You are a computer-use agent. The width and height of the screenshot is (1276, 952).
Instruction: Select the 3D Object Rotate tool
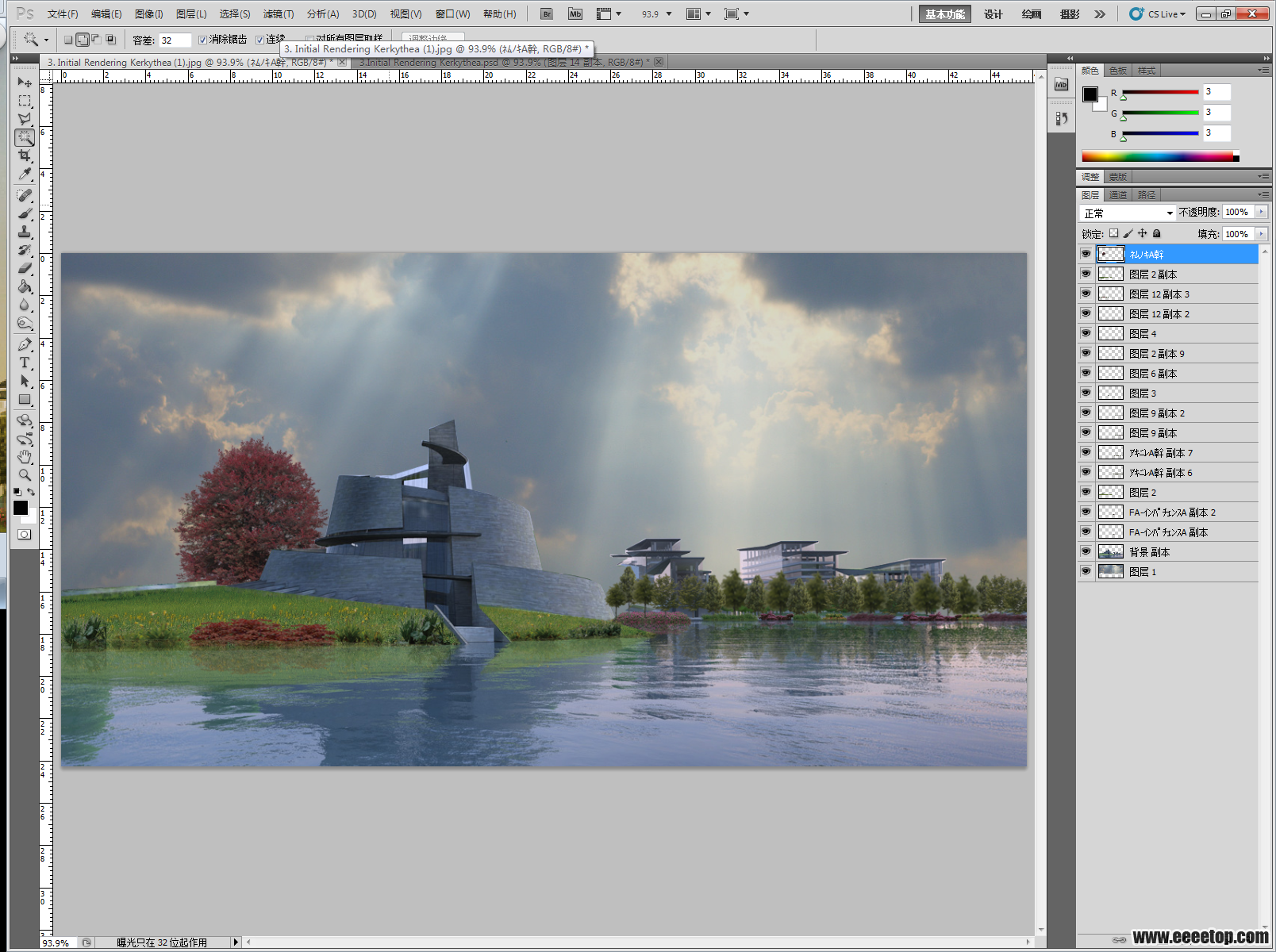[x=25, y=420]
